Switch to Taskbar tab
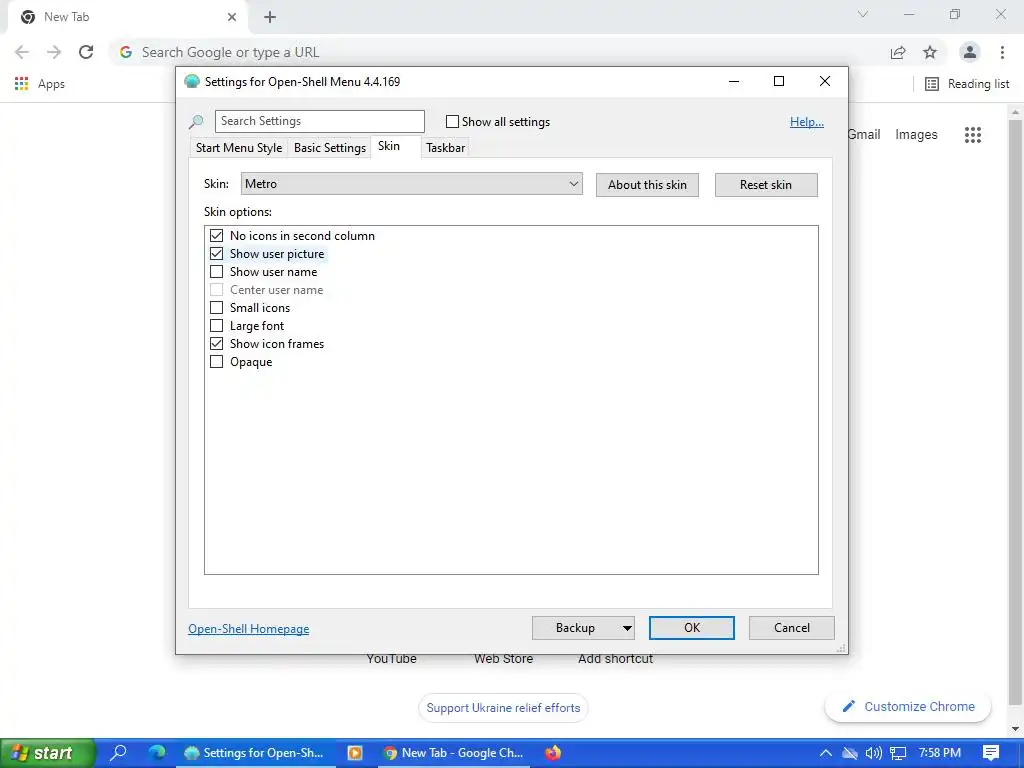Screen dimensions: 1024x768 (445, 148)
